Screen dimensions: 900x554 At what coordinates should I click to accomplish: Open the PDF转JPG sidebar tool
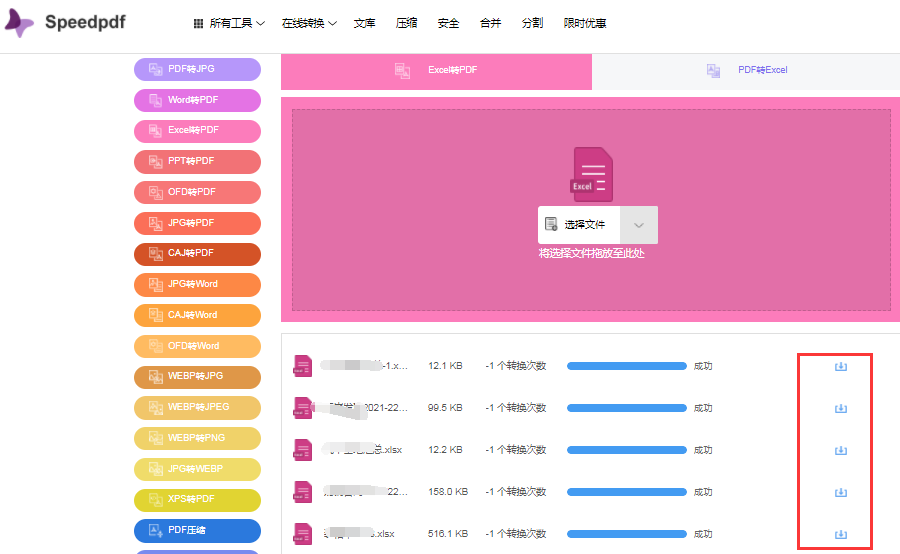(197, 69)
